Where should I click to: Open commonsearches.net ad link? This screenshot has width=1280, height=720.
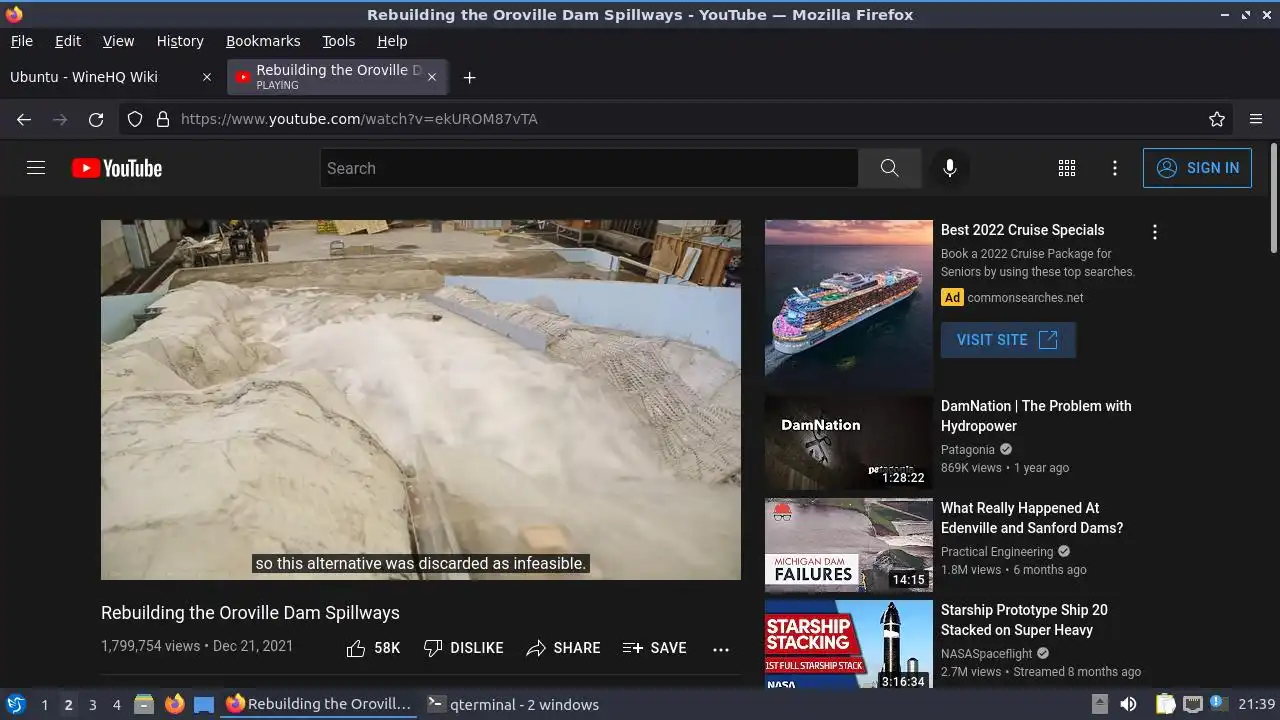point(1025,298)
